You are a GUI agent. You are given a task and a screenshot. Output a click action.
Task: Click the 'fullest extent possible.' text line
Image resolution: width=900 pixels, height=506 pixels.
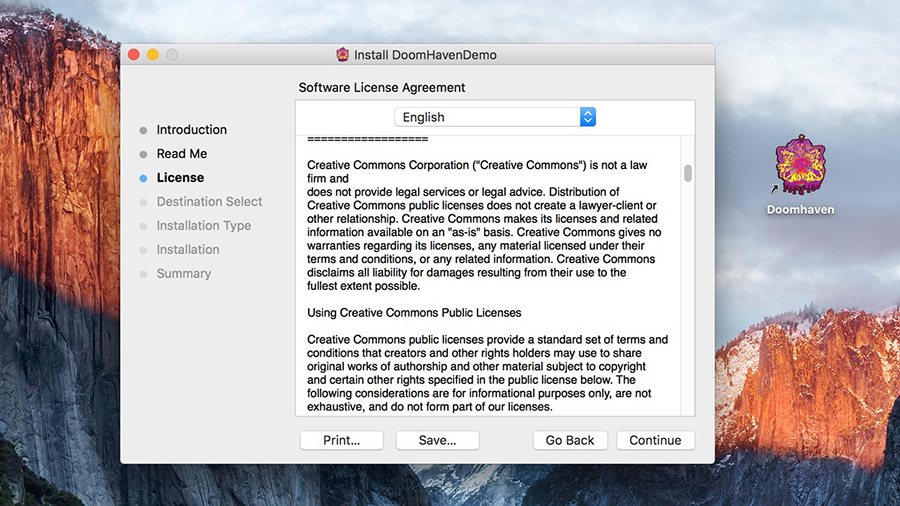pos(363,286)
